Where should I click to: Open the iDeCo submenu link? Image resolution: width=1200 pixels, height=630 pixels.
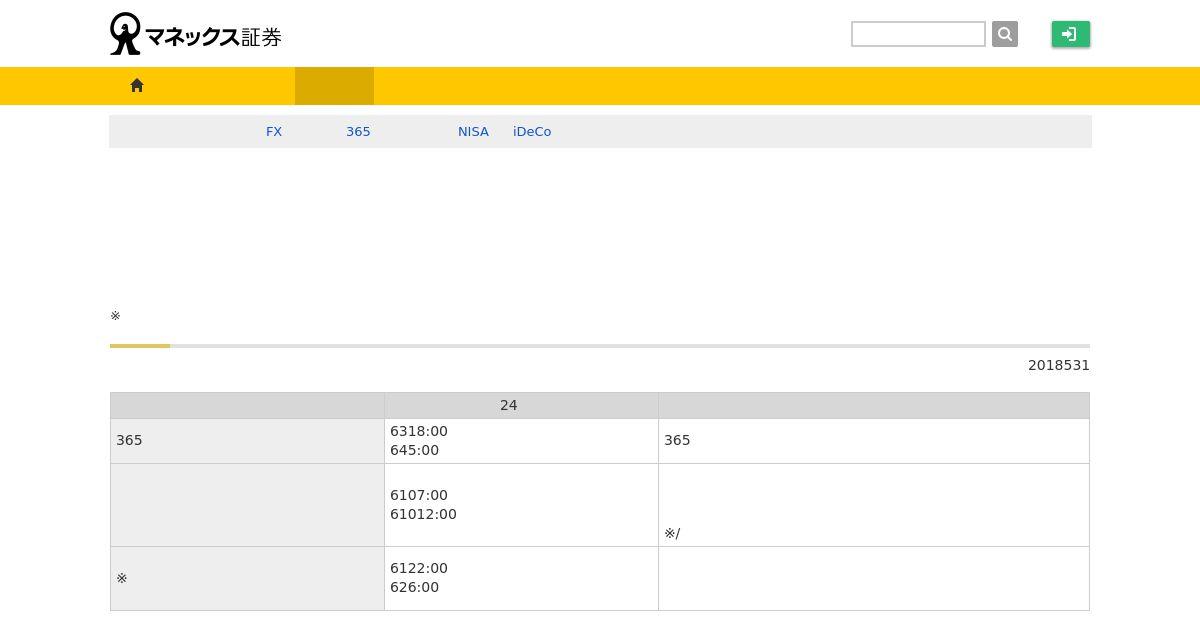(532, 132)
